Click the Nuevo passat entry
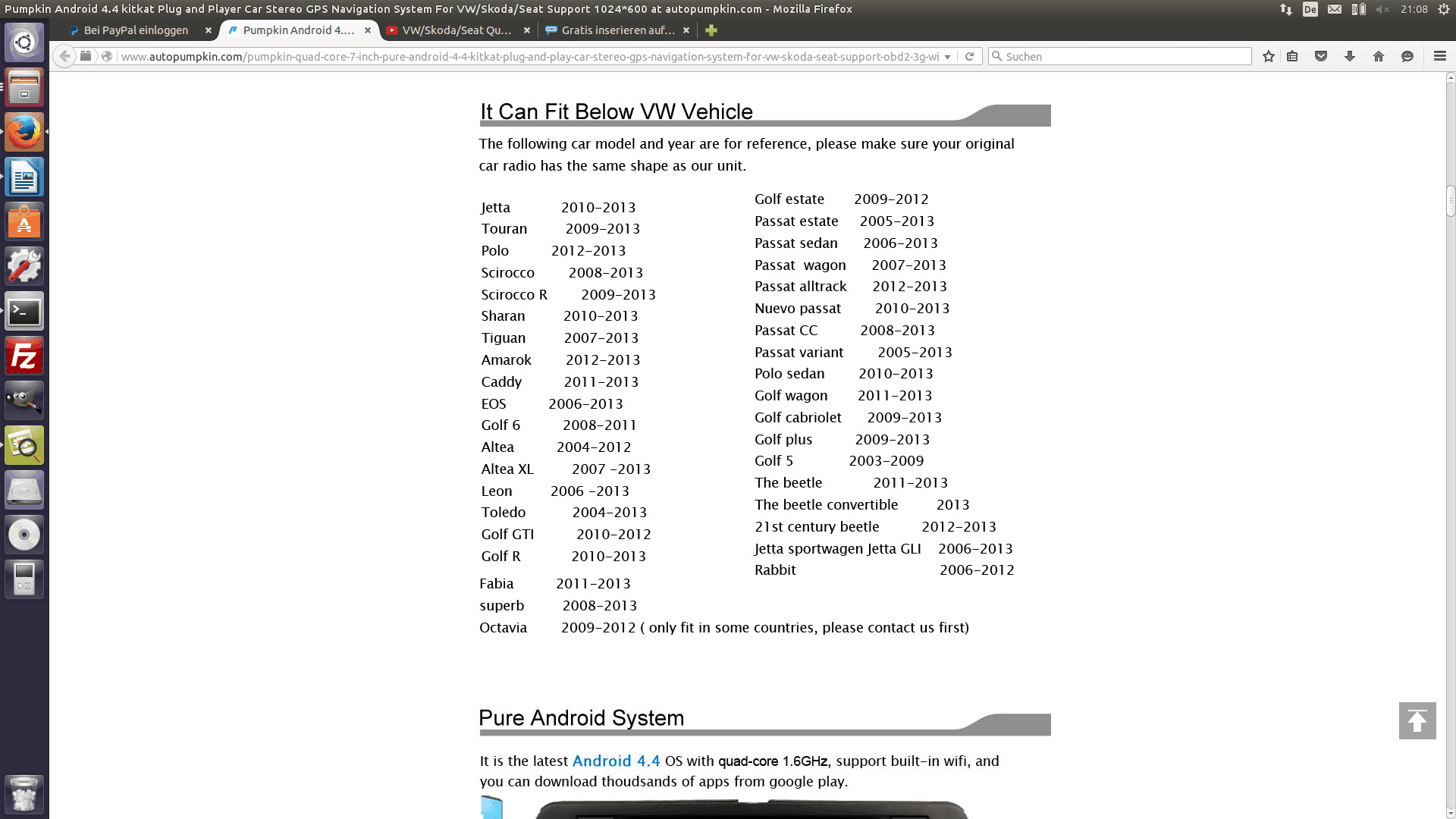 798,308
